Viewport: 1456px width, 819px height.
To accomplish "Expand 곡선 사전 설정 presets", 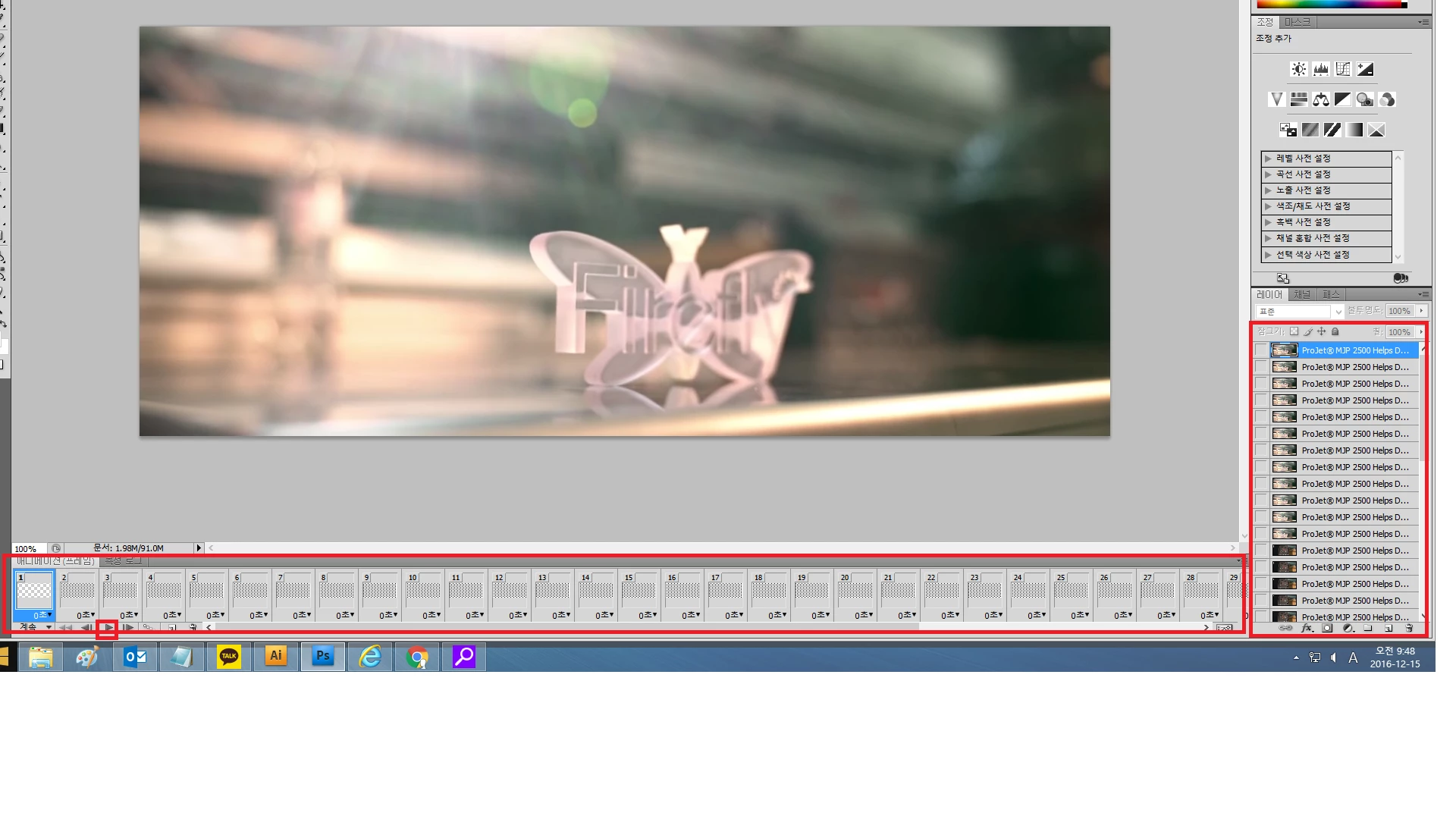I will click(x=1268, y=174).
